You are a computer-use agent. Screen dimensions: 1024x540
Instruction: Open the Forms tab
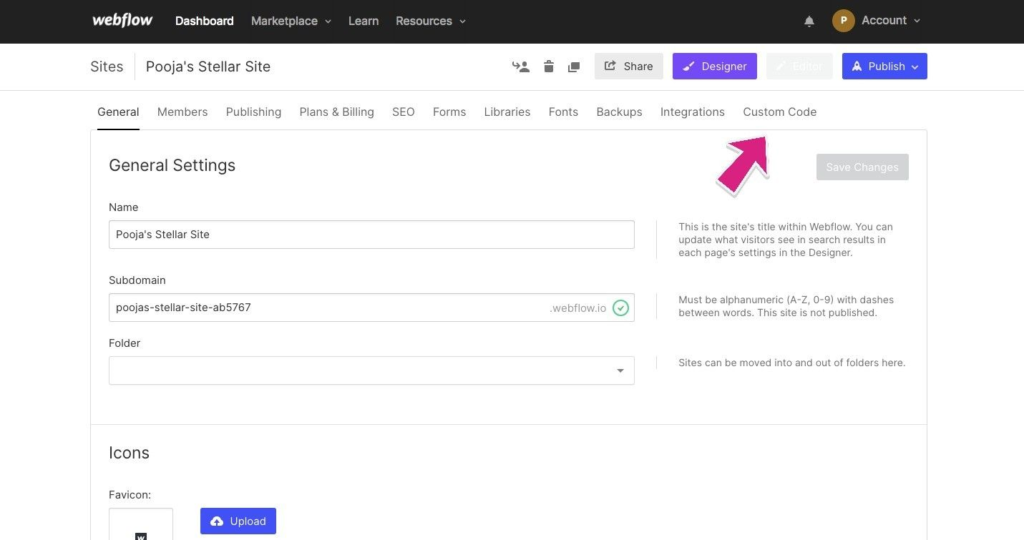pos(449,112)
